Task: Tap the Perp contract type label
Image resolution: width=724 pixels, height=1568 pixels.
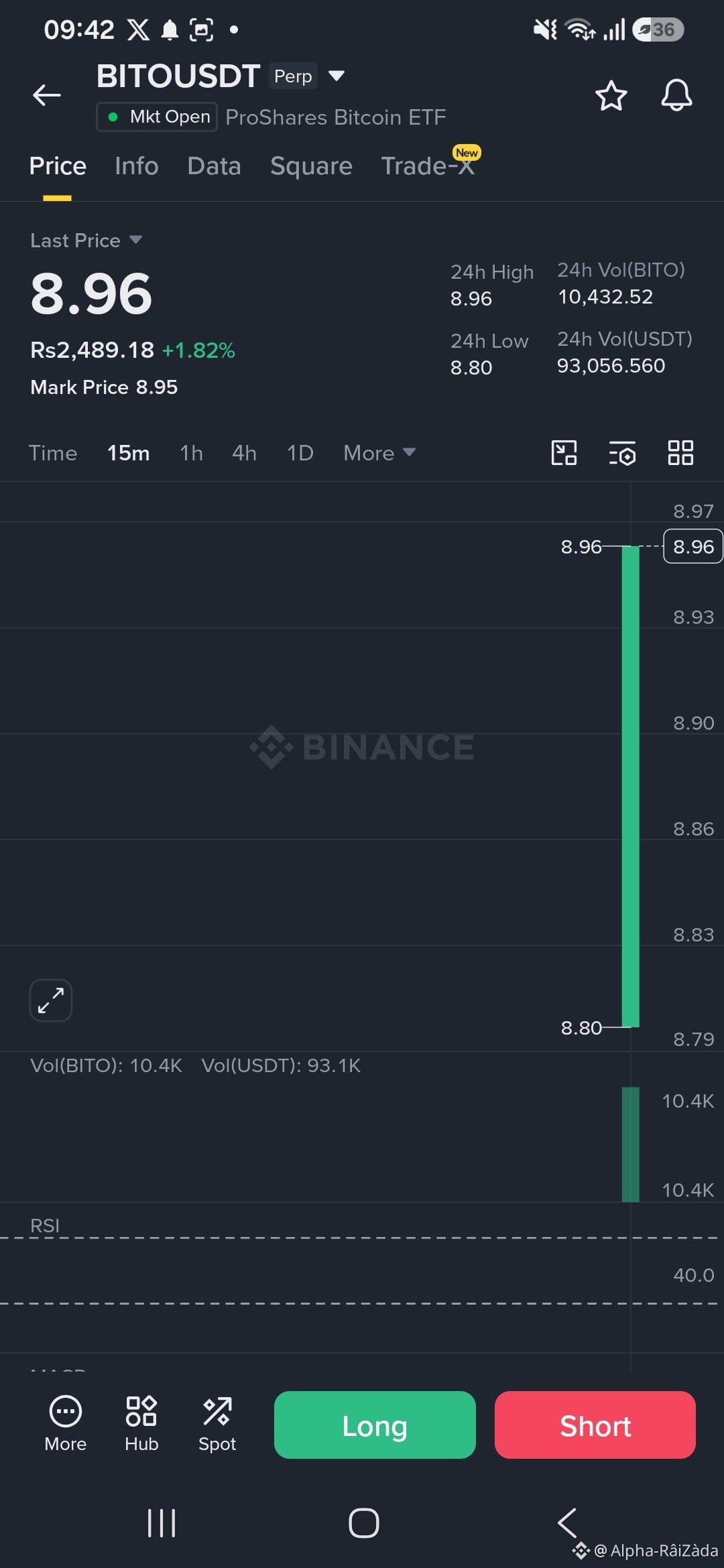Action: (293, 76)
